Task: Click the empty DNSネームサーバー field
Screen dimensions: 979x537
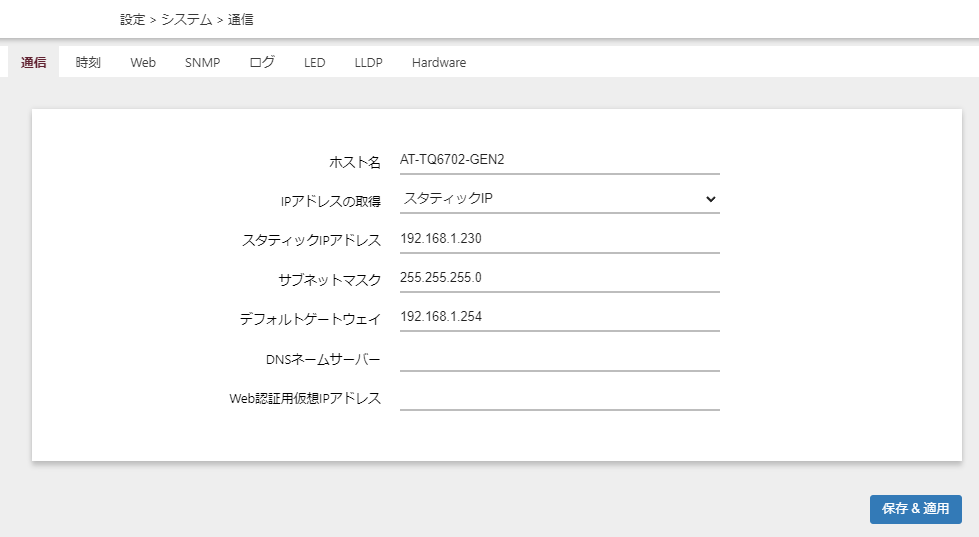Action: (559, 357)
